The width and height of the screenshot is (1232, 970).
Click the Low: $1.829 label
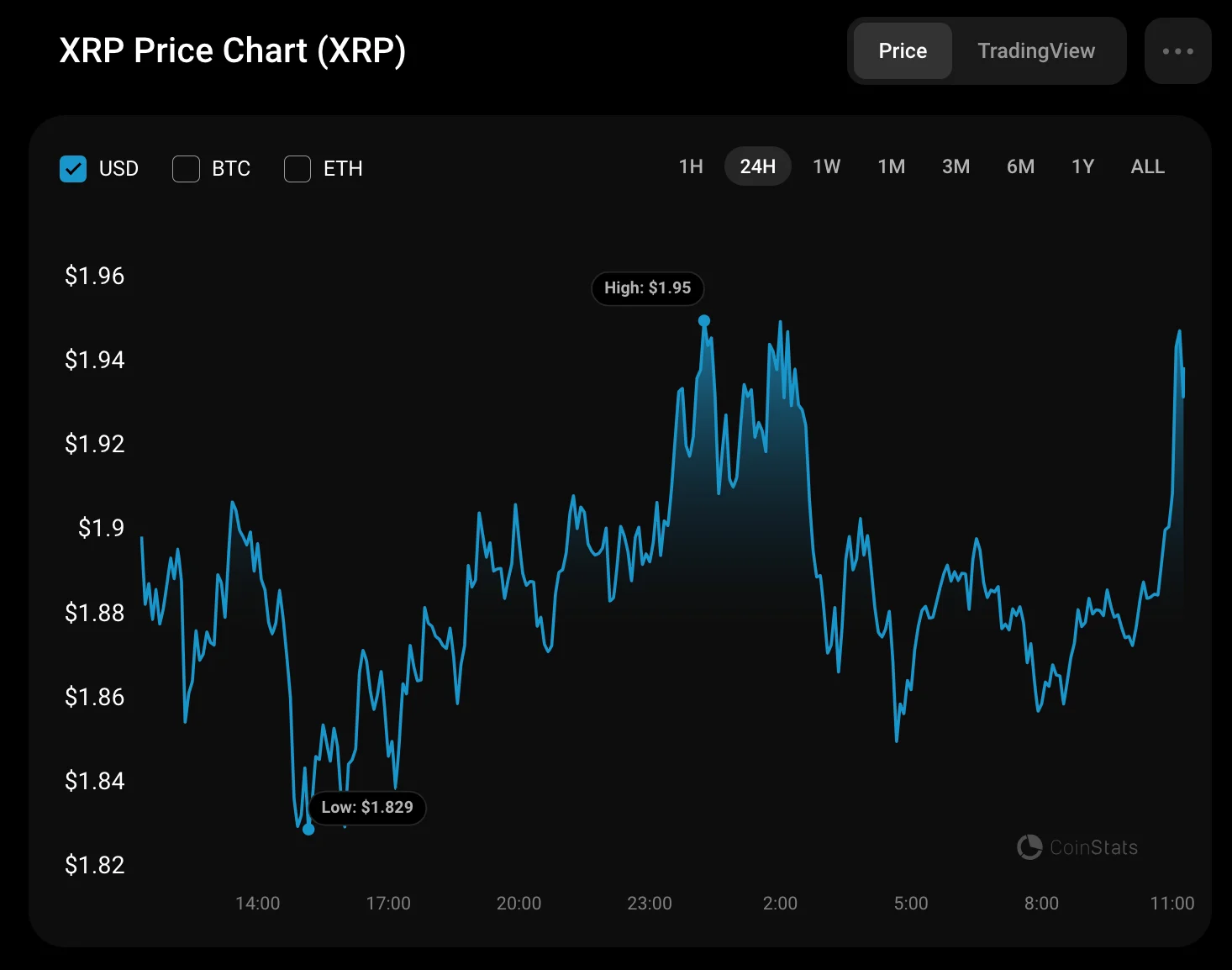[x=367, y=808]
